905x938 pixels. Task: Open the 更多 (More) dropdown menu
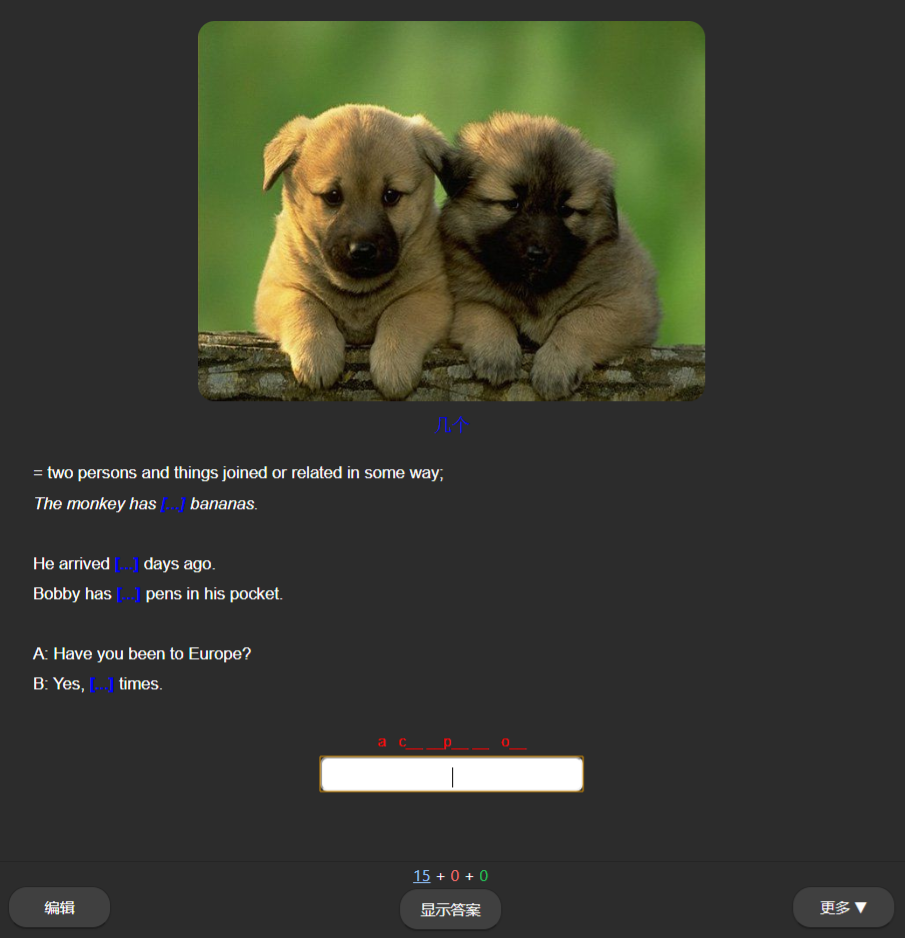843,907
